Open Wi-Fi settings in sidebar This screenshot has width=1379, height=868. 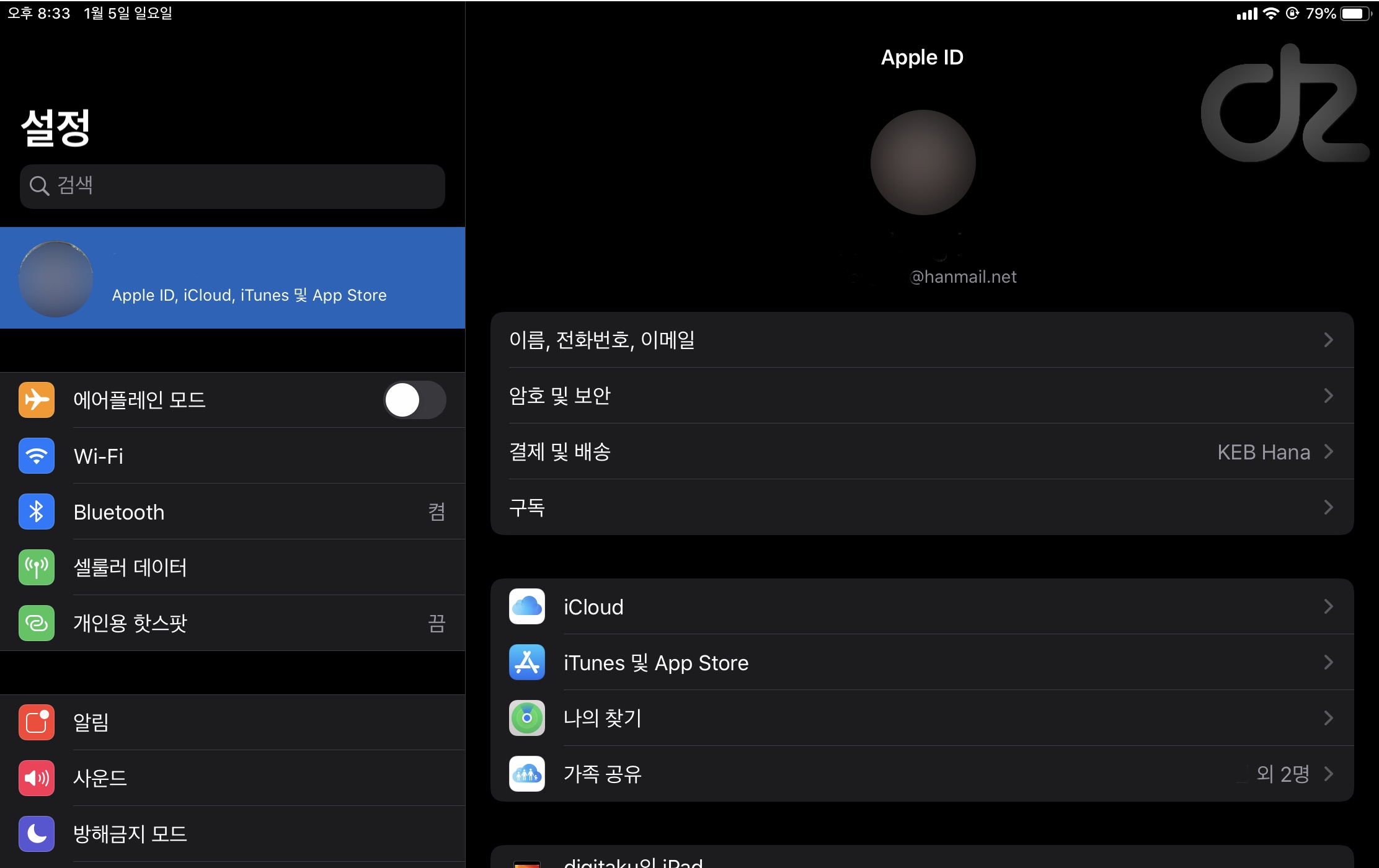point(233,456)
